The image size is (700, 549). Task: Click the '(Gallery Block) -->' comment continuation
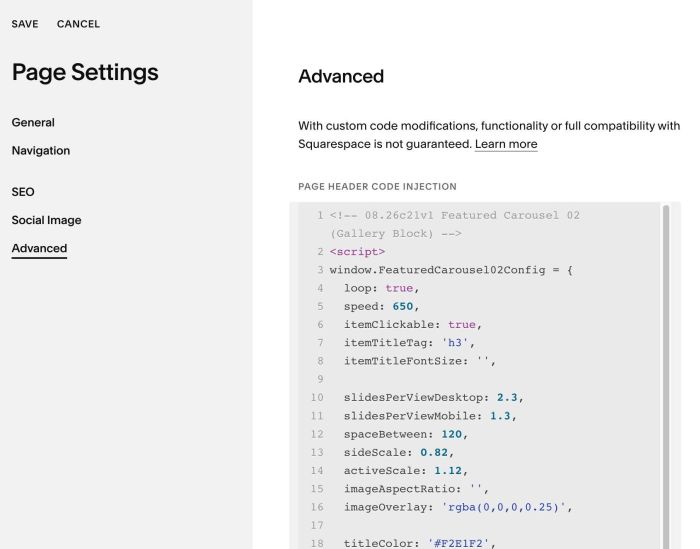point(396,234)
